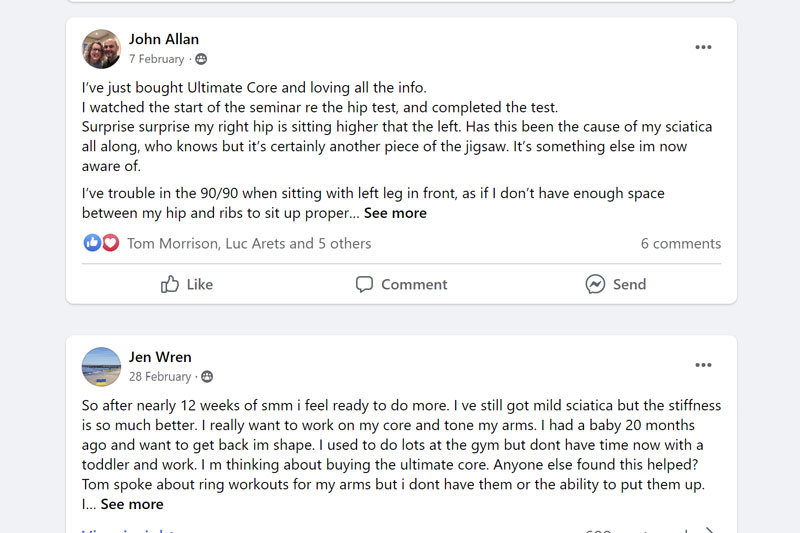Open the 7 February post timestamp
This screenshot has height=533, width=800.
(156, 59)
